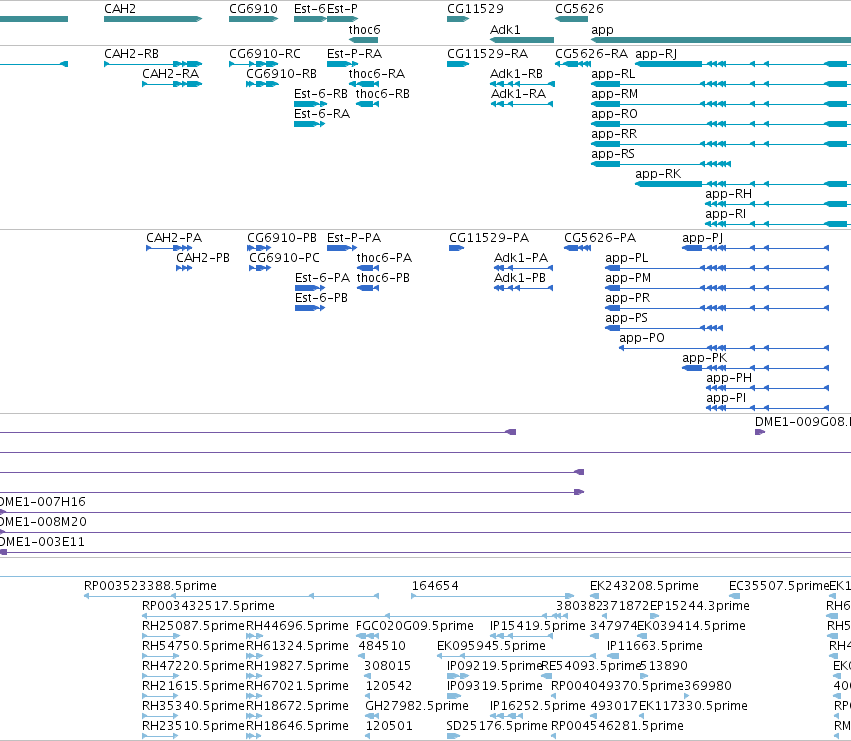Image resolution: width=851 pixels, height=741 pixels.
Task: Click the thoc6-RB transcript label
Action: pyautogui.click(x=383, y=94)
